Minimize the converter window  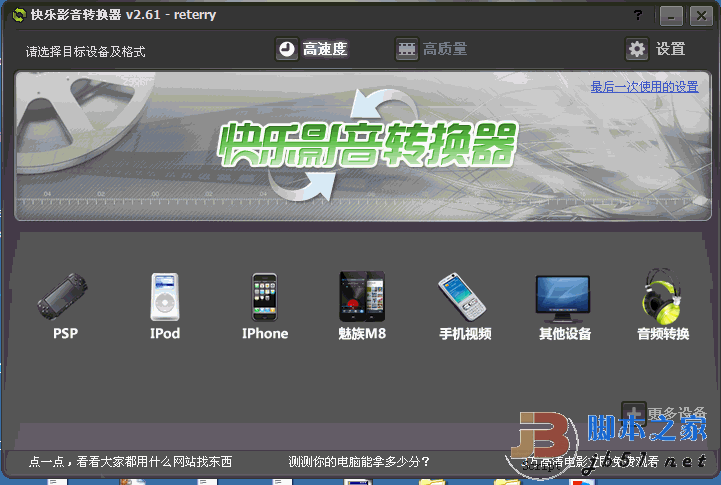pos(672,16)
